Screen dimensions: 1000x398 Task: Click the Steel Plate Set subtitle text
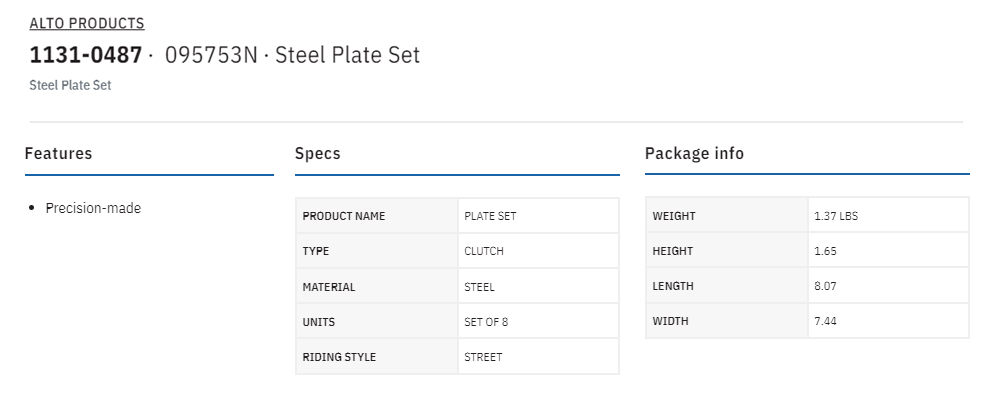[70, 85]
